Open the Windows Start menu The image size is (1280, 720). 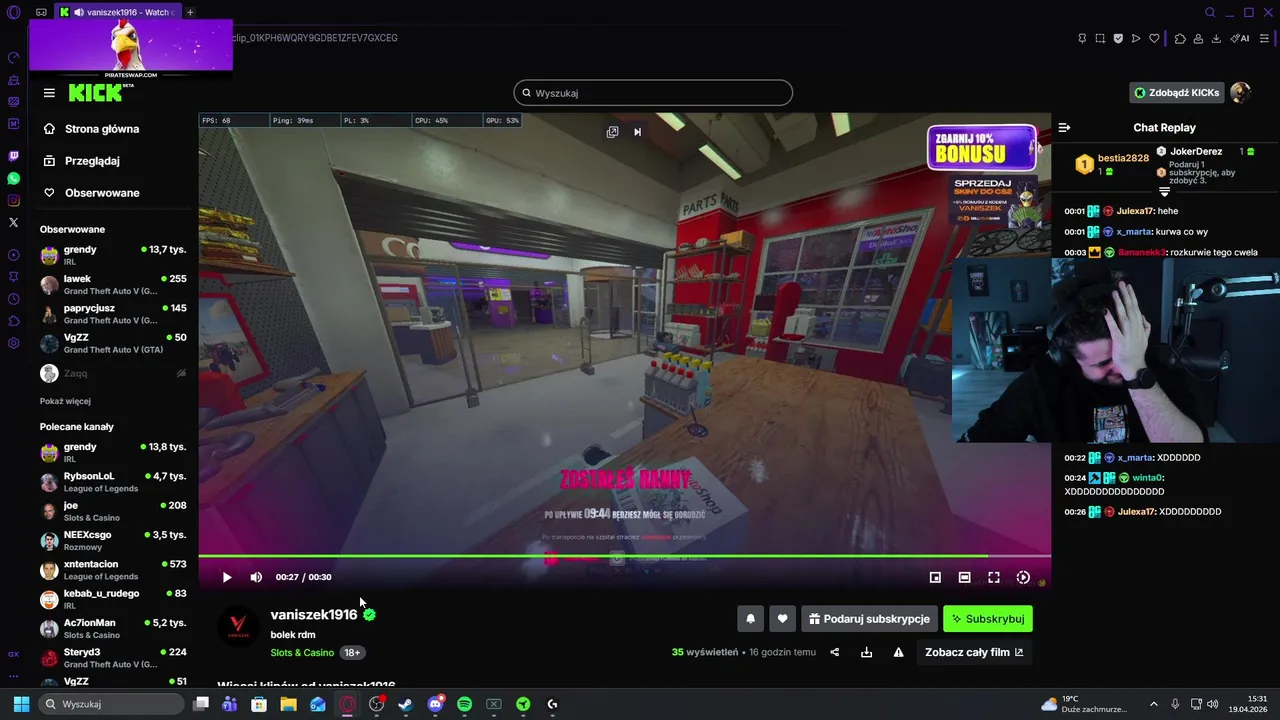tap(21, 704)
